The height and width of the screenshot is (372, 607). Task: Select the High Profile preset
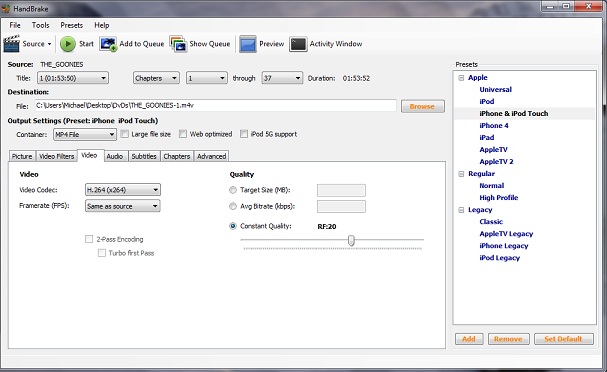(x=499, y=197)
